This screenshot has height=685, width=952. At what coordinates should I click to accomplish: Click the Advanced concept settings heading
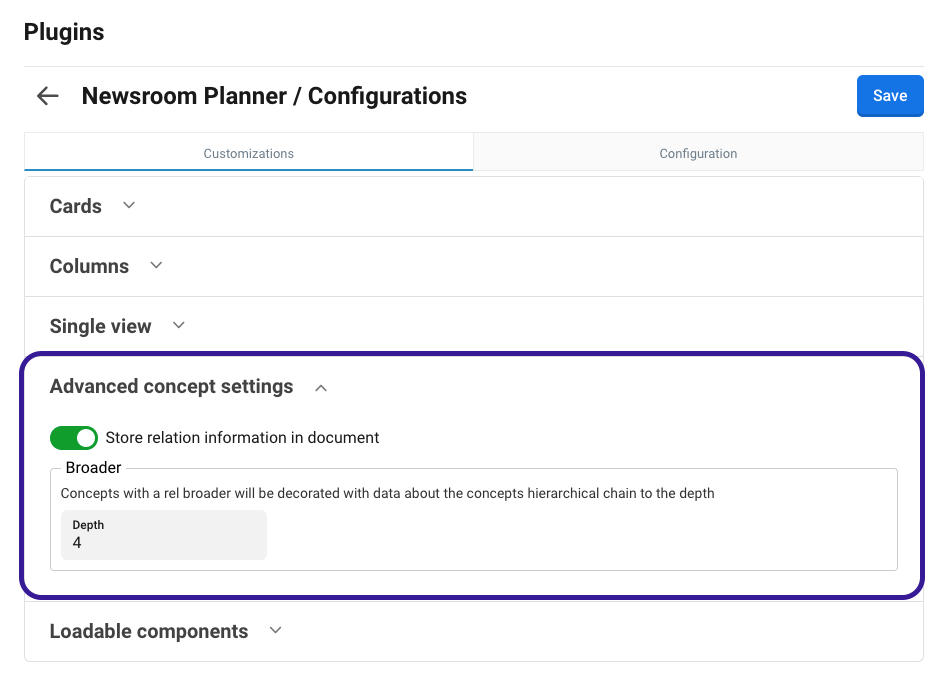click(x=171, y=386)
